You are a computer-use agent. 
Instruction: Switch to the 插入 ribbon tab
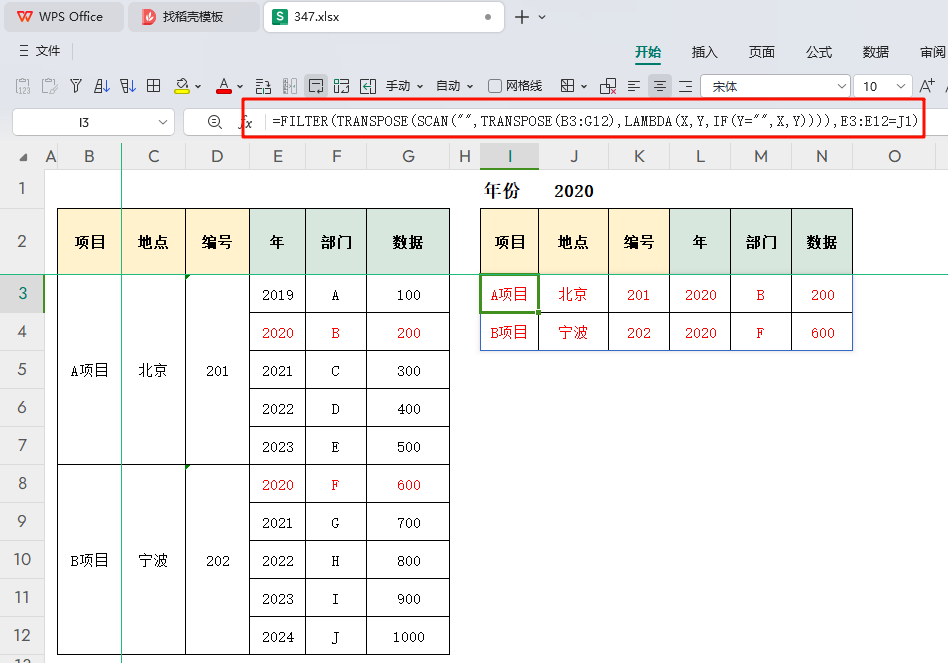(x=704, y=53)
